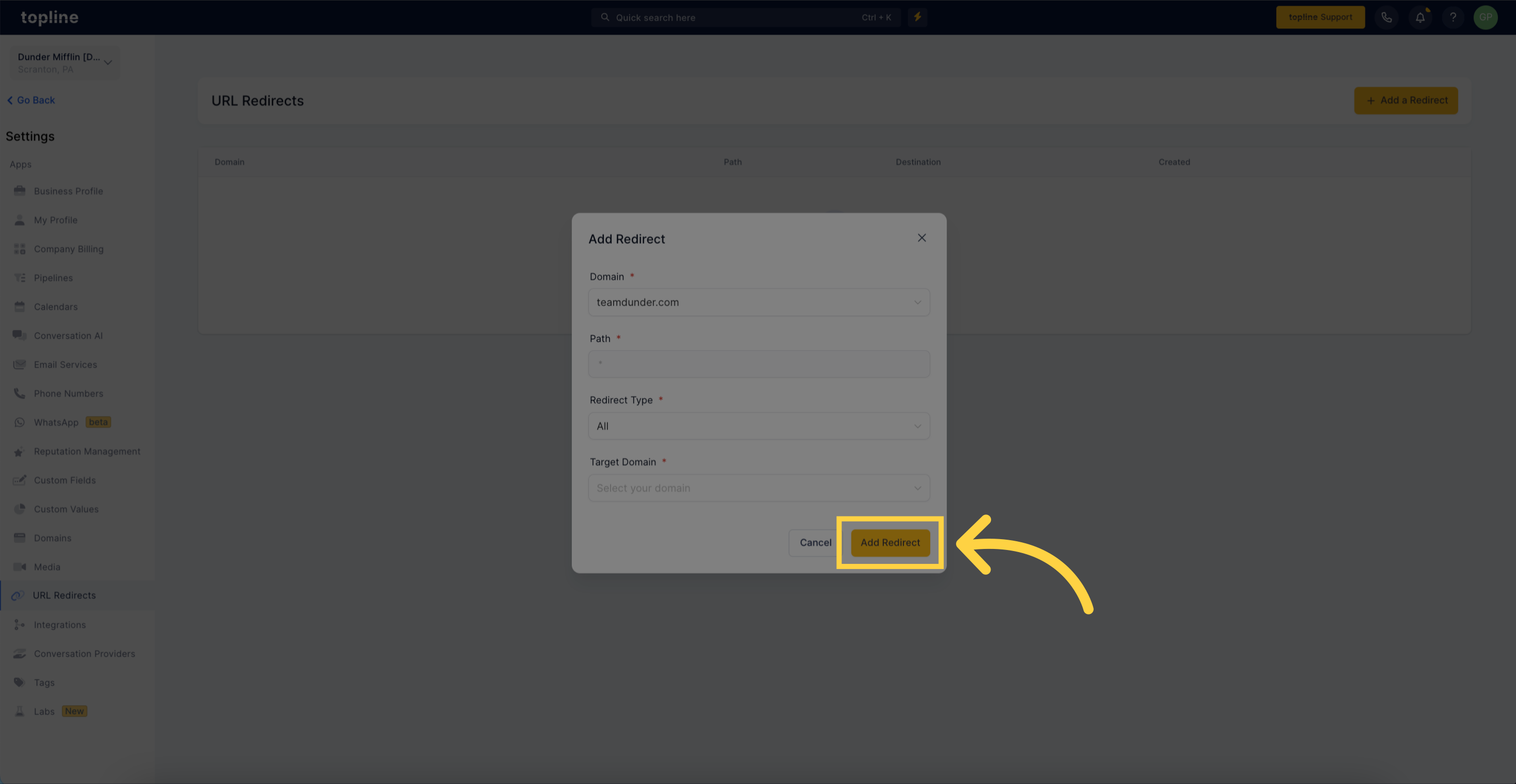Click the Created column header
The image size is (1516, 784).
[x=1174, y=162]
